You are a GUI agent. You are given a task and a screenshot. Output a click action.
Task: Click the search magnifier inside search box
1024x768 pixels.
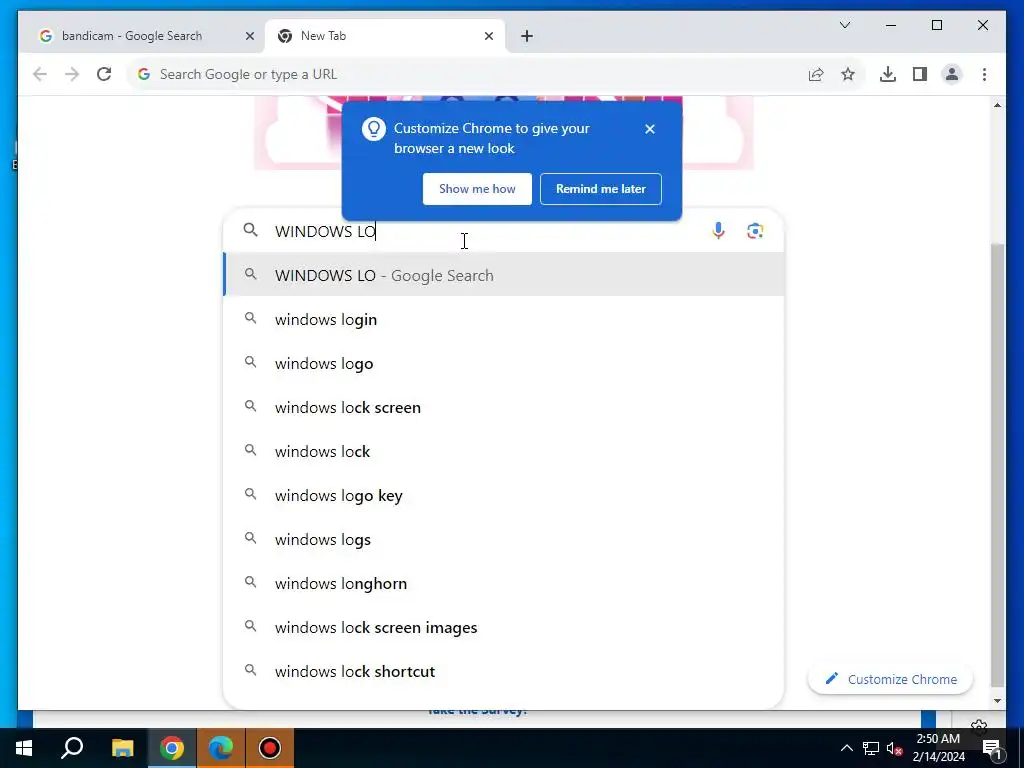pos(251,230)
